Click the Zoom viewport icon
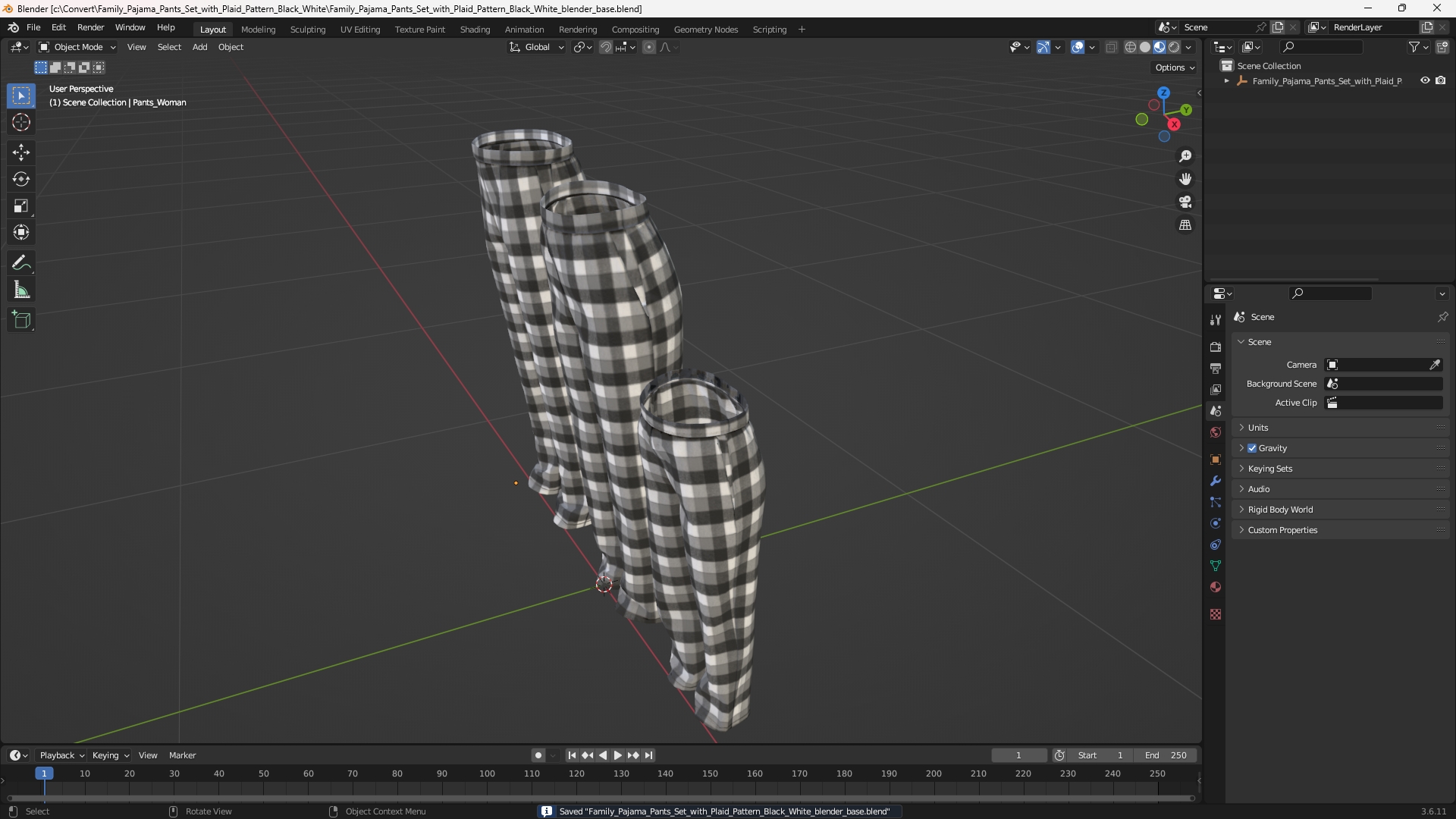 1185,156
